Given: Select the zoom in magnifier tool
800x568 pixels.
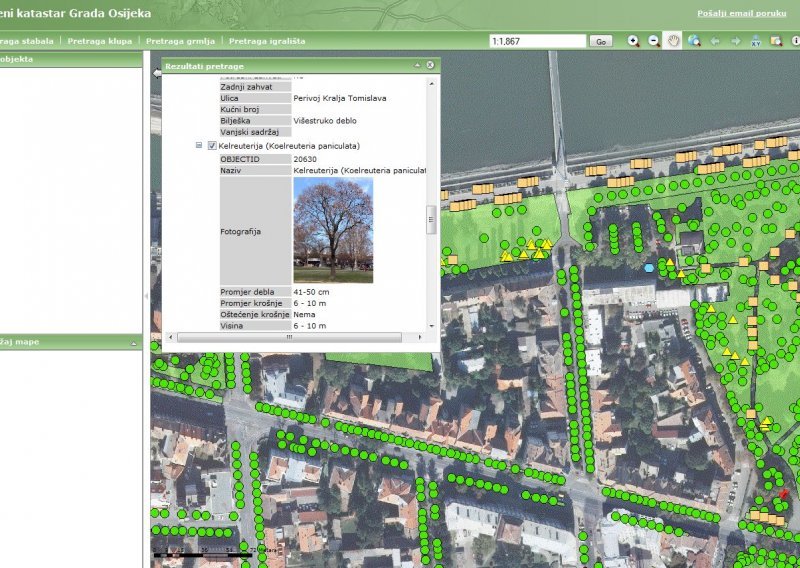Looking at the screenshot, I should 633,41.
